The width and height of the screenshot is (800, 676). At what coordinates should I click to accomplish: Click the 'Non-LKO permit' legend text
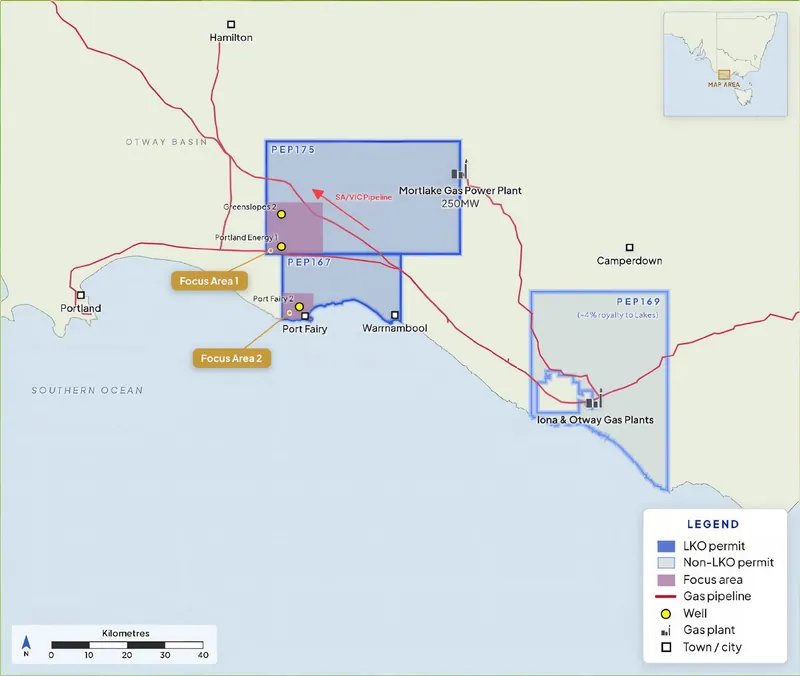click(729, 562)
